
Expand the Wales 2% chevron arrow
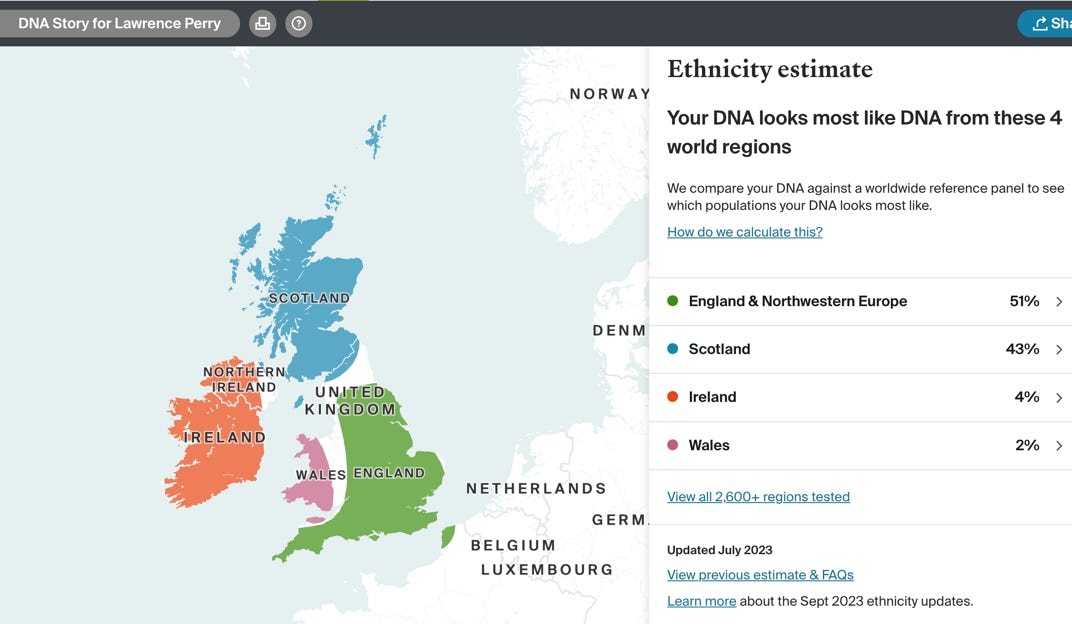click(1058, 445)
